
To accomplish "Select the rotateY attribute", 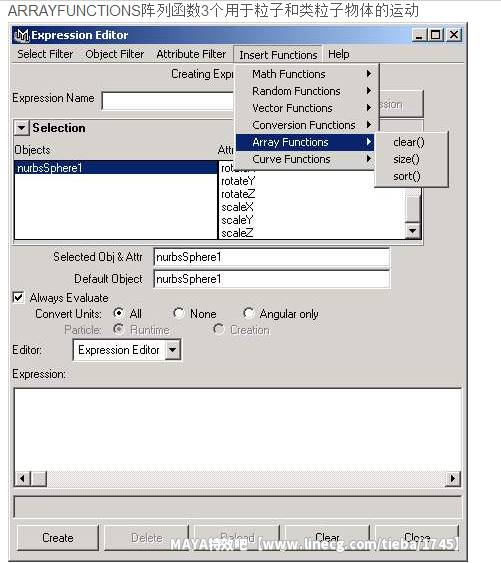I will 238,181.
